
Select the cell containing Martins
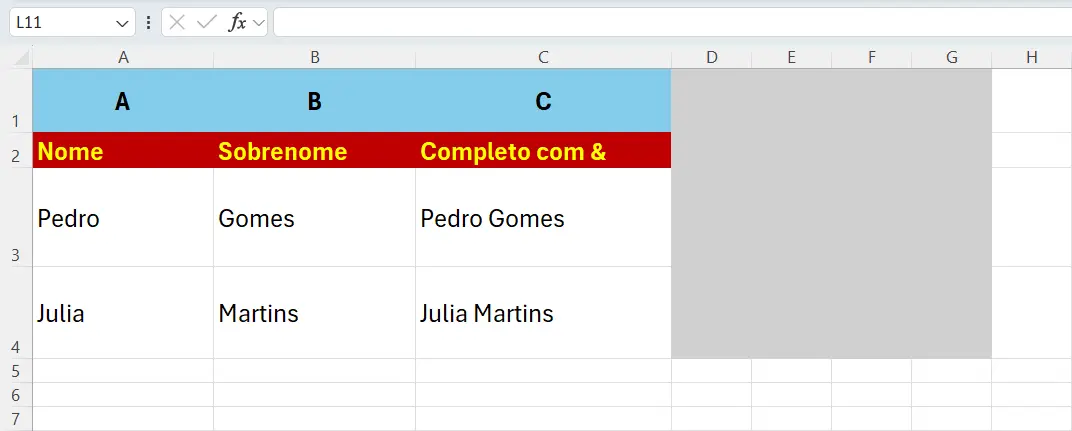pos(314,313)
